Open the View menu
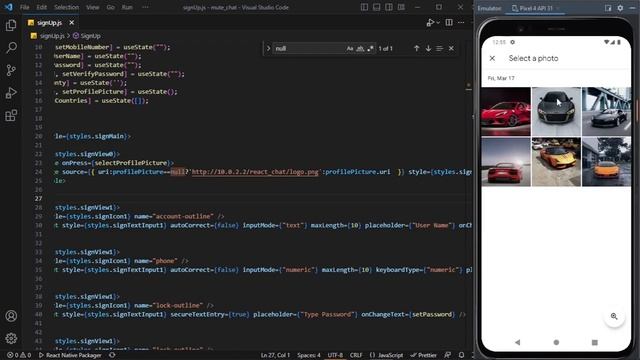Screen dimensions: 640x360 [93, 7]
